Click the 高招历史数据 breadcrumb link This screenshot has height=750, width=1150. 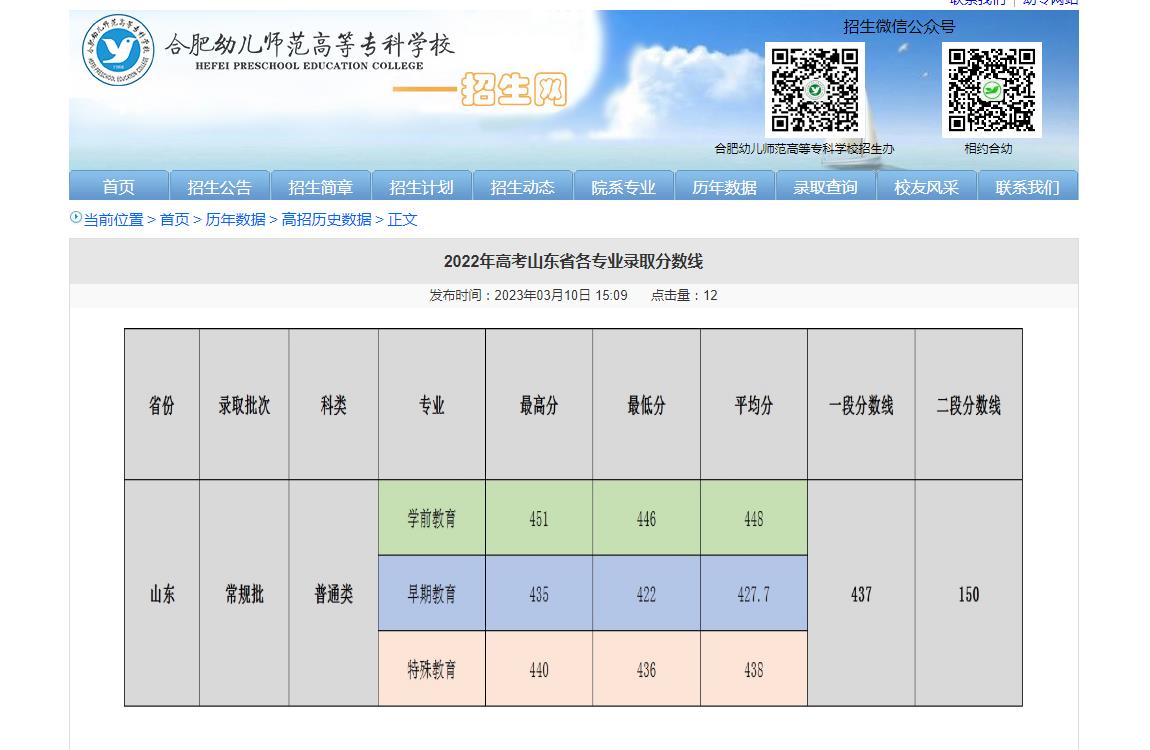pos(326,219)
